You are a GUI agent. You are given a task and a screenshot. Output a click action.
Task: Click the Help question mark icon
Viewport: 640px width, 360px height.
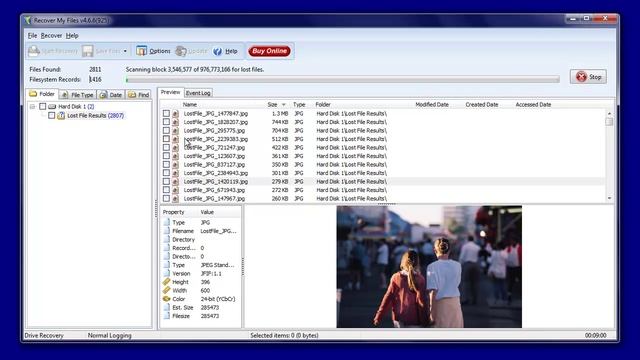218,51
